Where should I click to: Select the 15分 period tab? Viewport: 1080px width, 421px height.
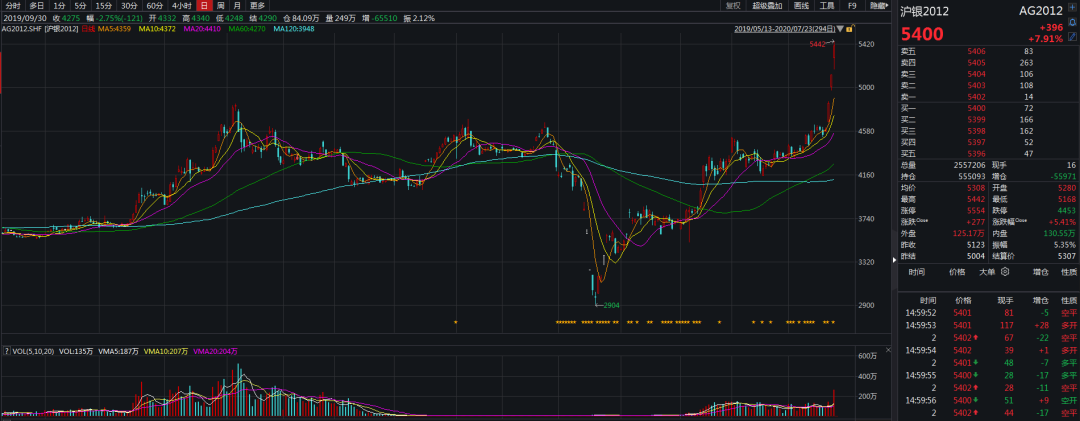point(103,6)
